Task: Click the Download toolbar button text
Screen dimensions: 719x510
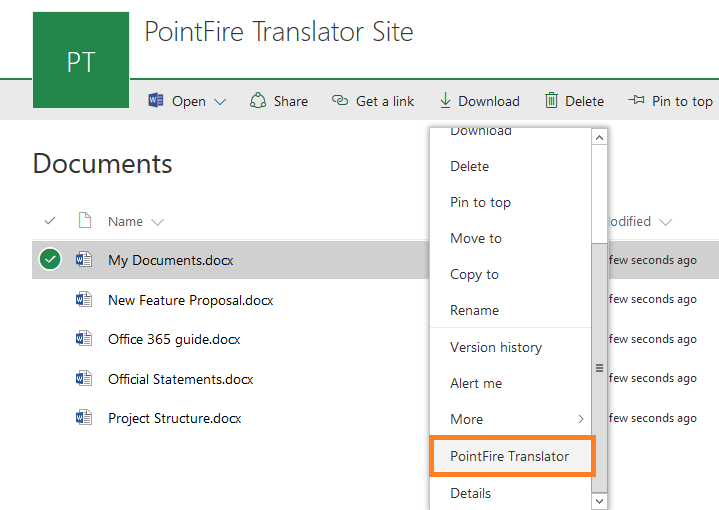Action: (489, 101)
